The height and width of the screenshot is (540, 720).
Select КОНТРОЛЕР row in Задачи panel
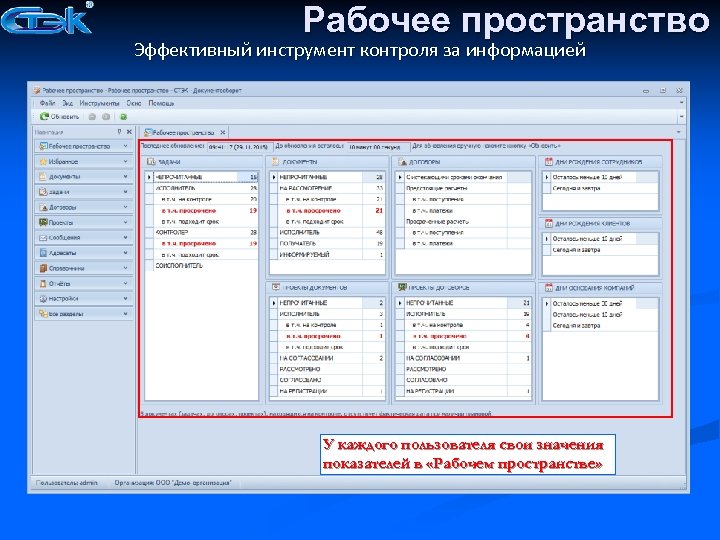pos(202,232)
